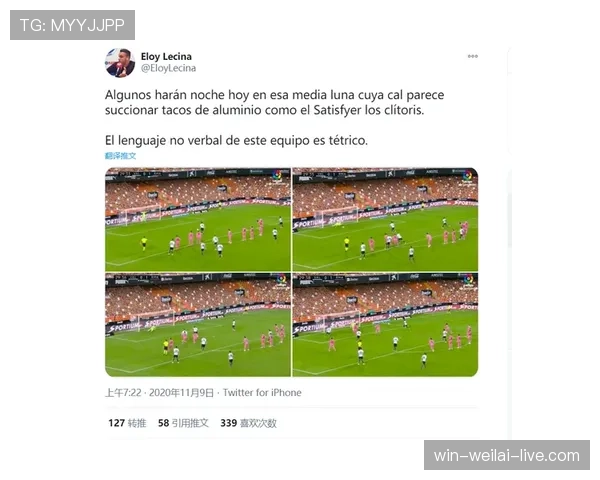The width and height of the screenshot is (600, 480).
Task: Open the Eloy Lecina display name link
Action: point(166,56)
